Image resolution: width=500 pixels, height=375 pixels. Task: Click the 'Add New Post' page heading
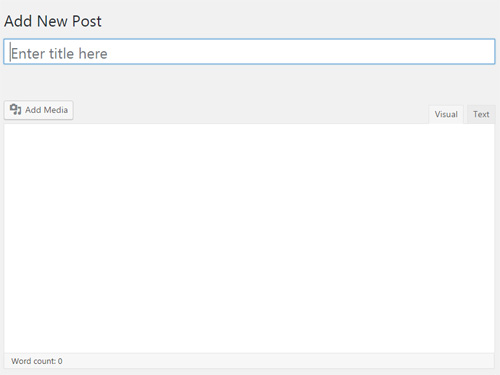(53, 21)
